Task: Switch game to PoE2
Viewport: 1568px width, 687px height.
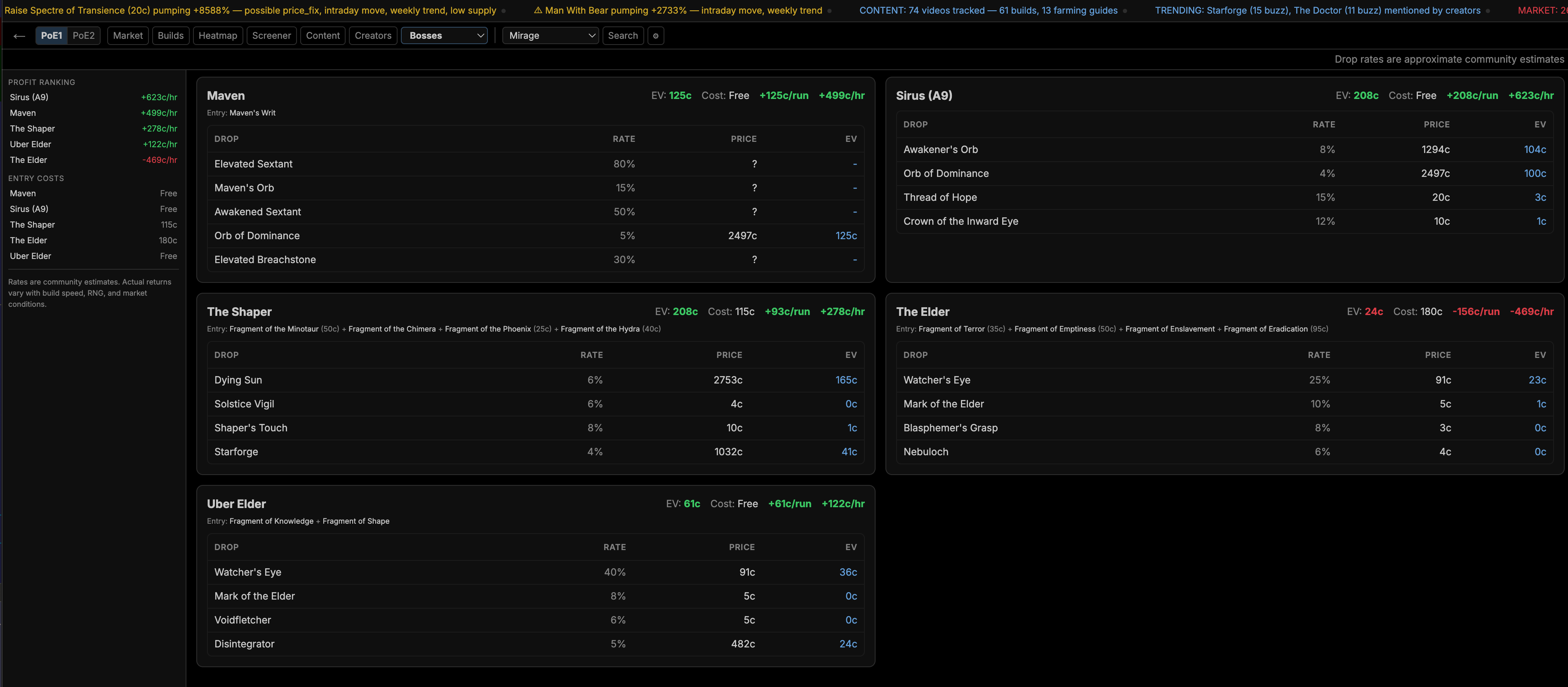Action: [83, 36]
